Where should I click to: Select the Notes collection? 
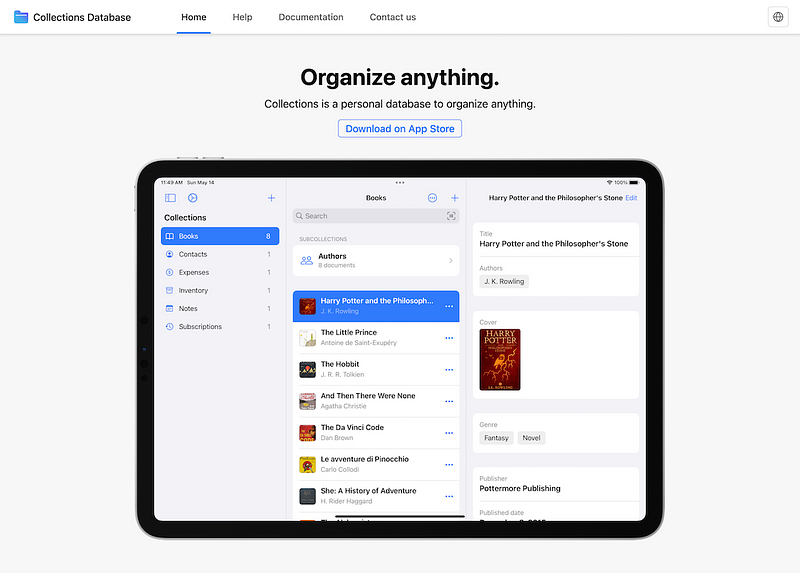pyautogui.click(x=220, y=309)
